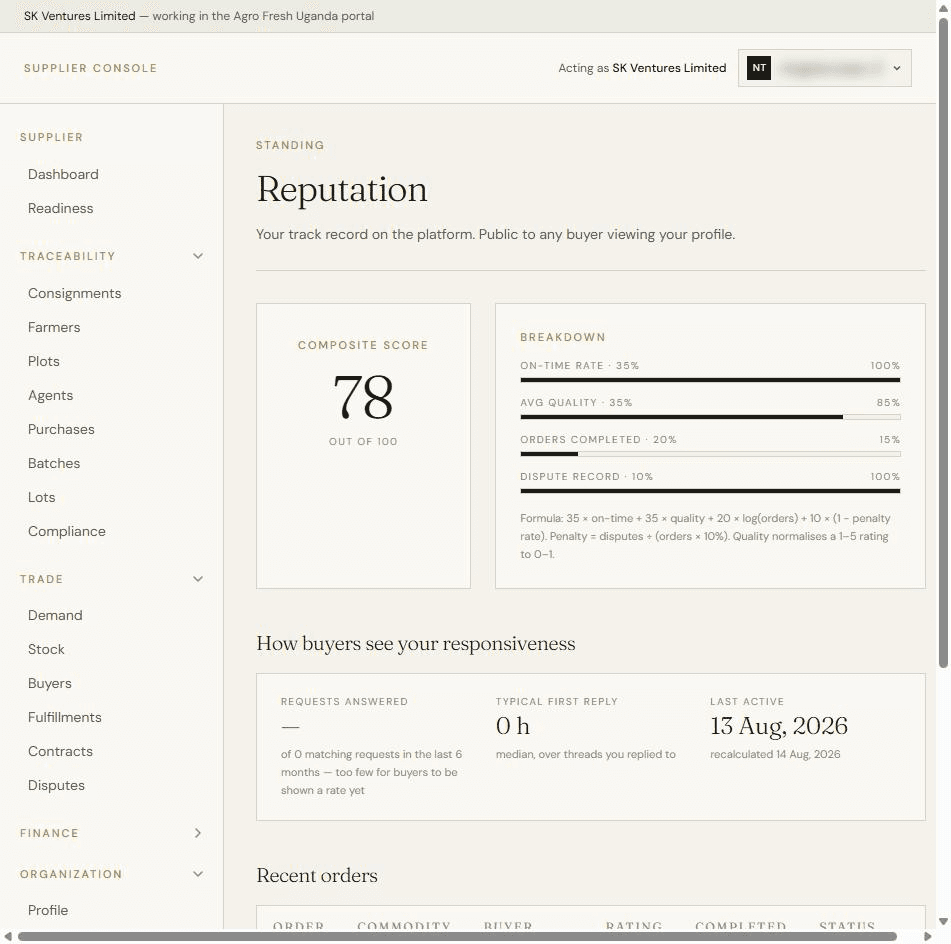
Task: Click 'How buyers see your responsiveness' heading
Action: (415, 643)
